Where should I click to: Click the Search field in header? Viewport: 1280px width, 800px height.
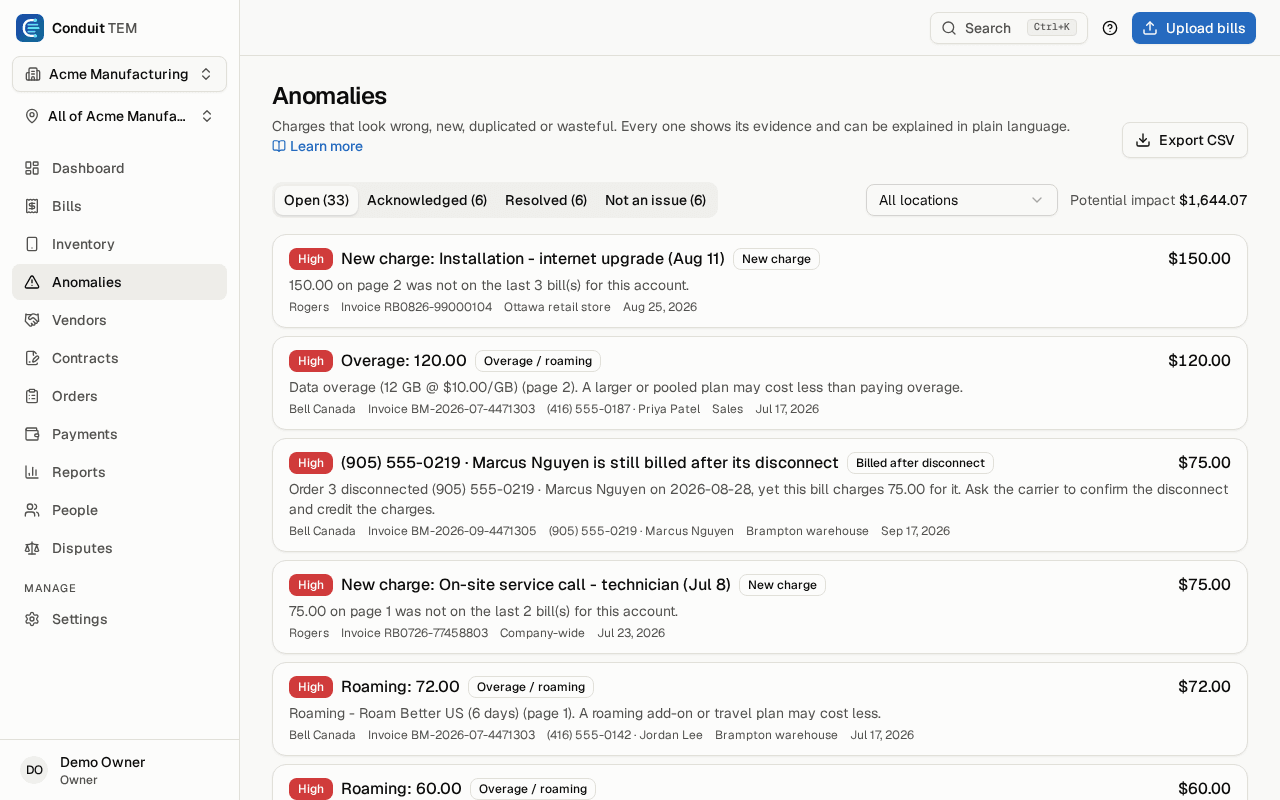1009,28
